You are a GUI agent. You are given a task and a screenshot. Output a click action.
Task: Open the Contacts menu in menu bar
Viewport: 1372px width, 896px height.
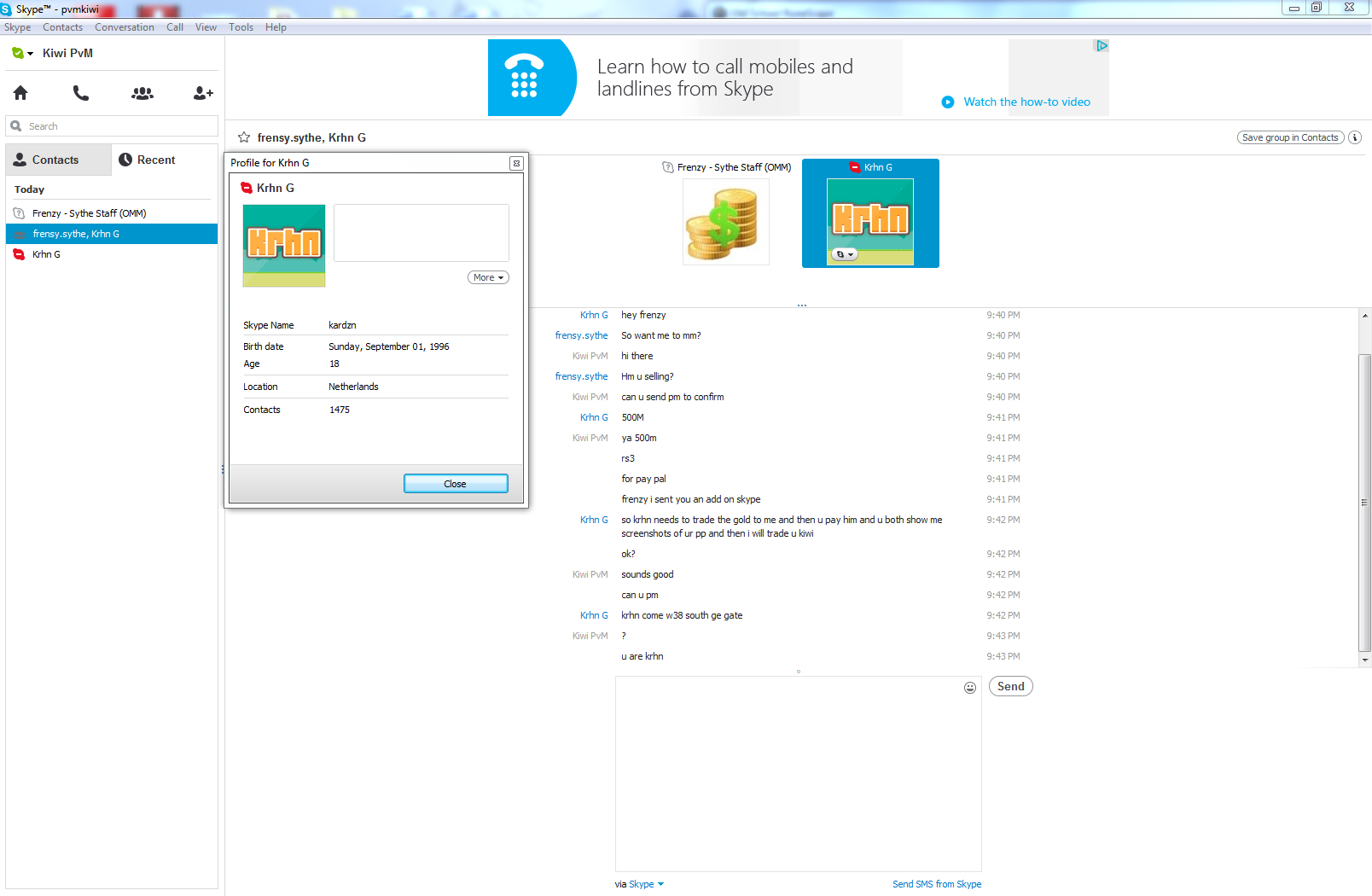pyautogui.click(x=63, y=27)
